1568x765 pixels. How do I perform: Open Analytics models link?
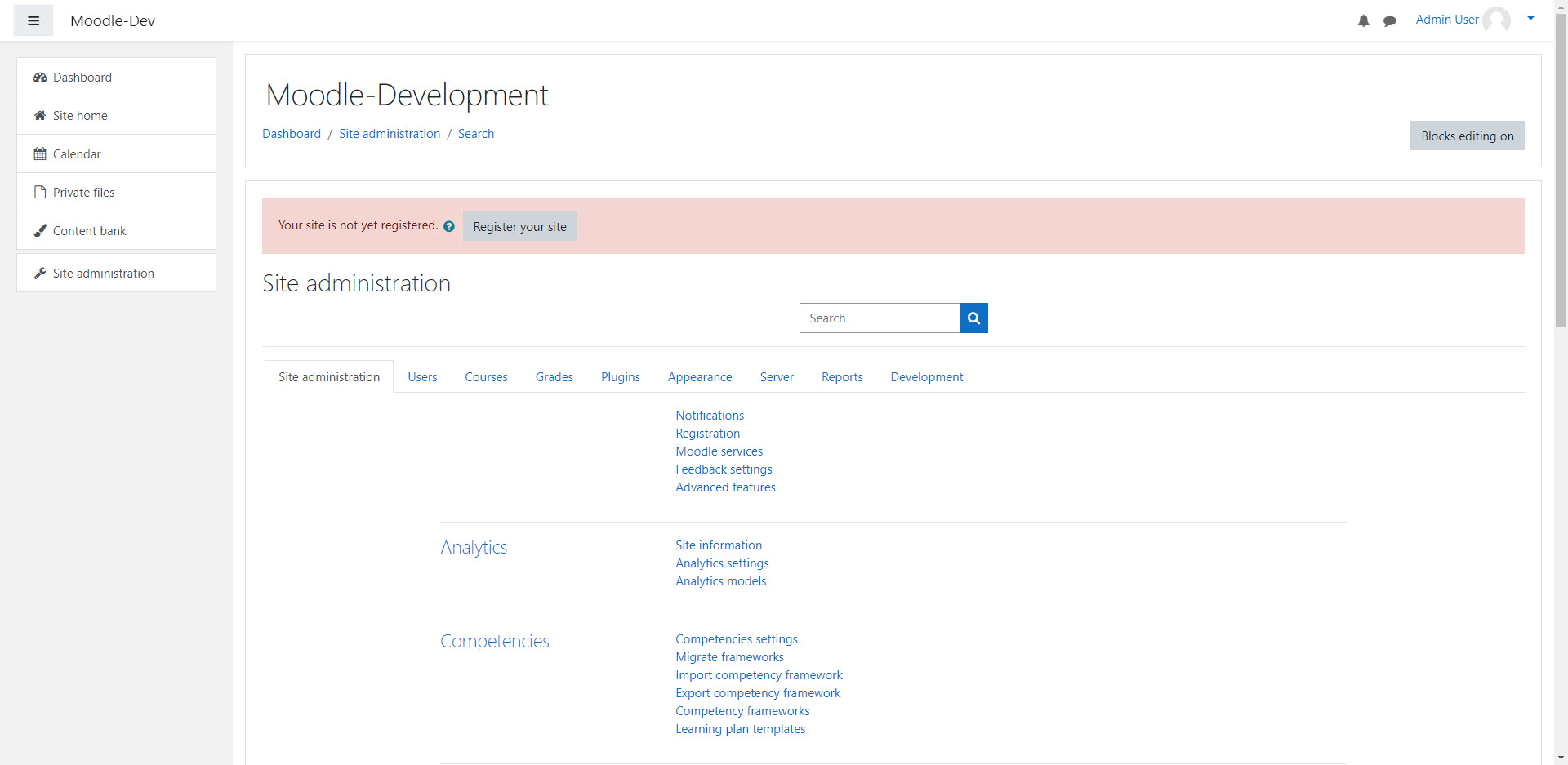tap(720, 581)
